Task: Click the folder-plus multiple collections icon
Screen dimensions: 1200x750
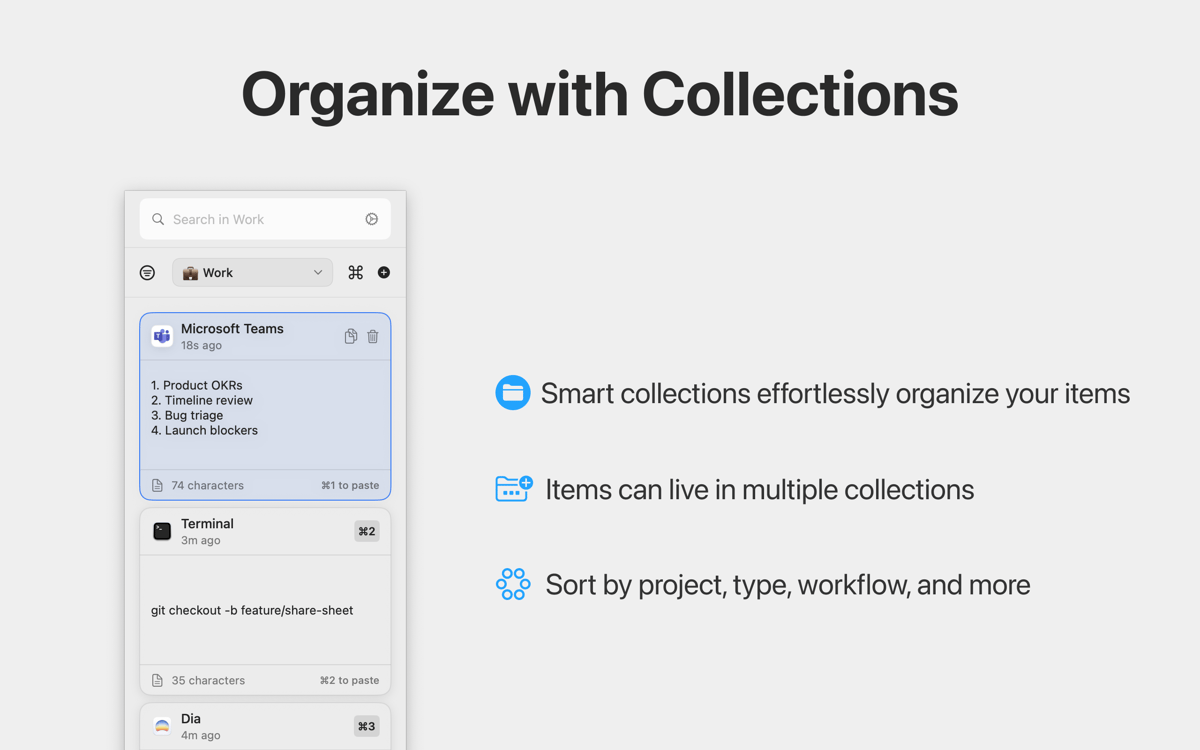Action: click(x=513, y=489)
